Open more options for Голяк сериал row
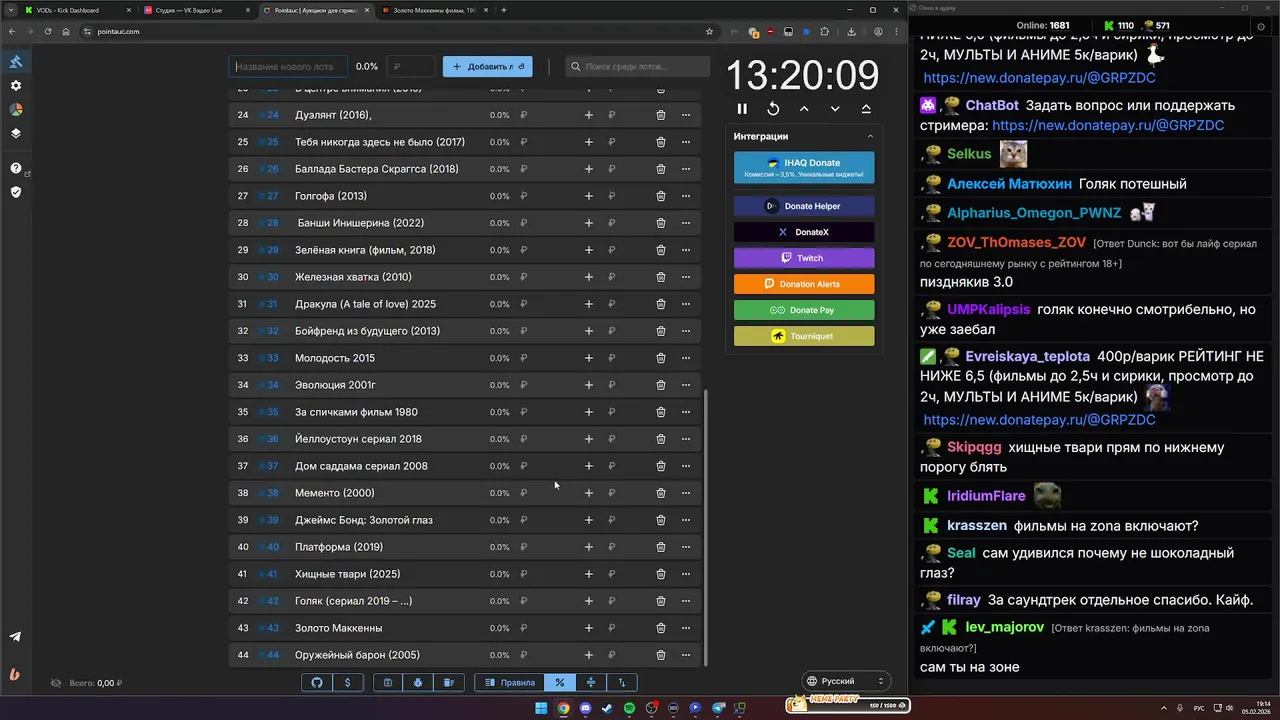 pyautogui.click(x=686, y=601)
